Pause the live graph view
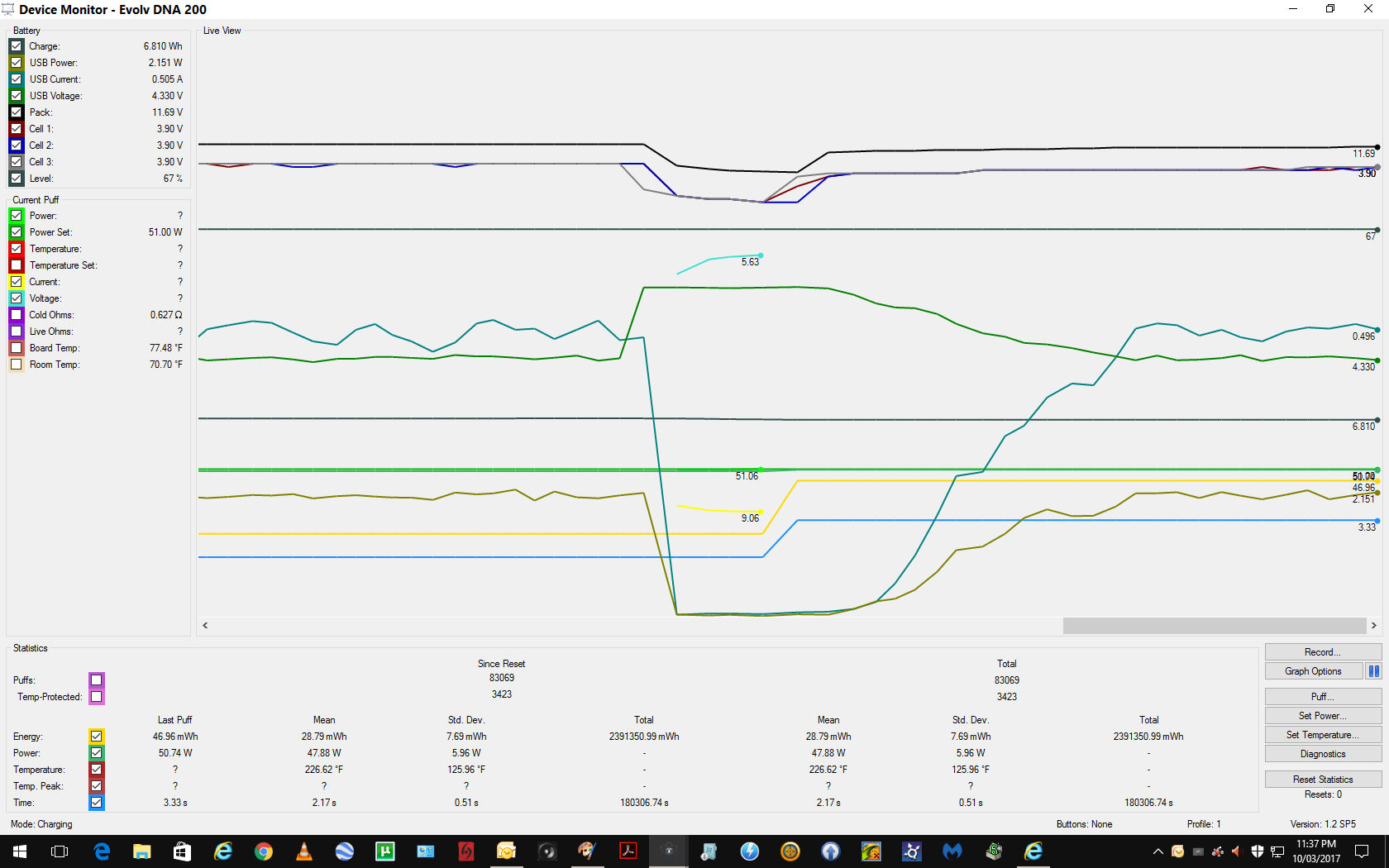This screenshot has height=868, width=1389. pos(1373,671)
